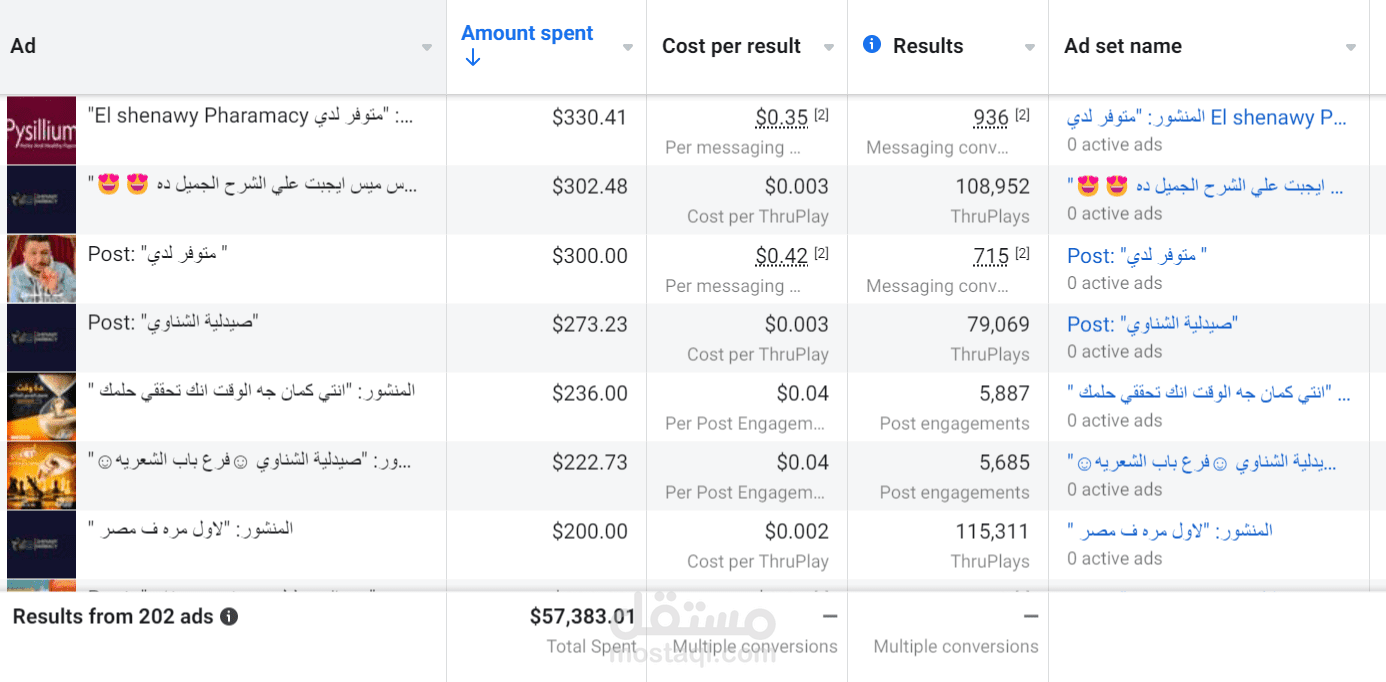The image size is (1386, 682).
Task: Click the $0.42 cost per result value
Action: click(781, 257)
